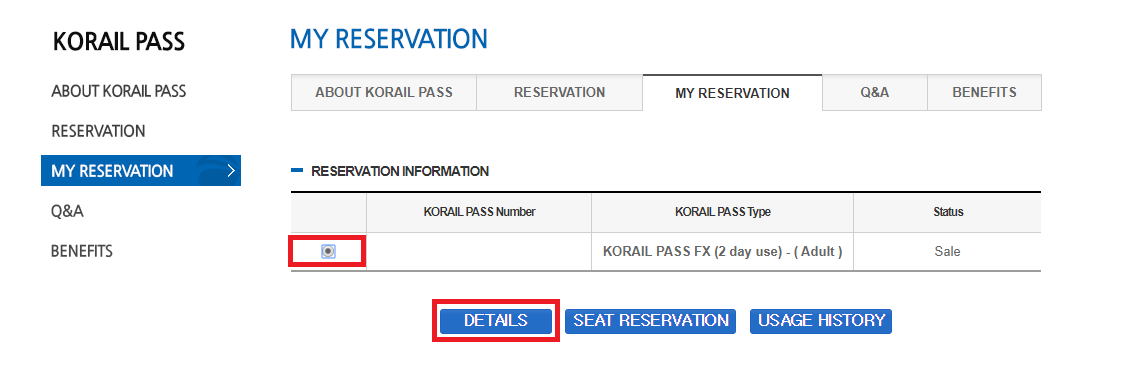Click the Sale status cell
Viewport: 1140px width, 365px height.
click(x=947, y=252)
